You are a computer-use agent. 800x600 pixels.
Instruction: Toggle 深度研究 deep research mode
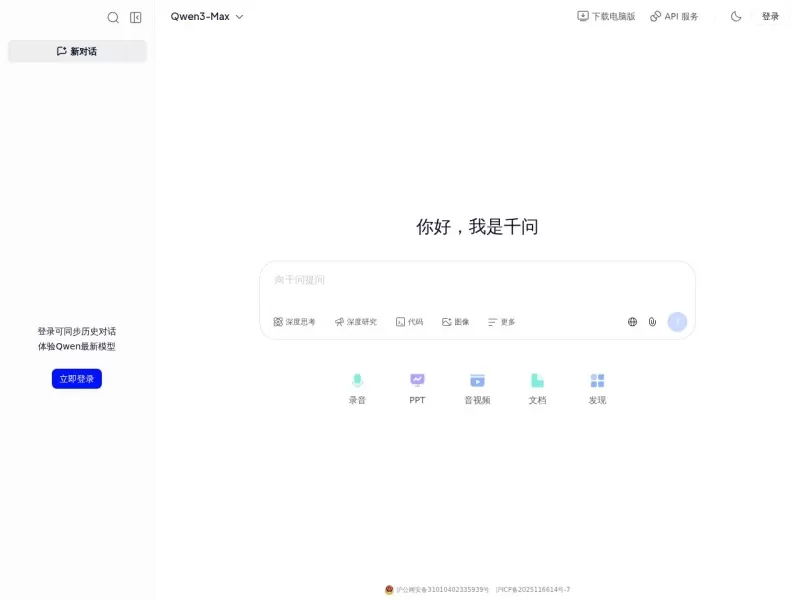click(354, 321)
